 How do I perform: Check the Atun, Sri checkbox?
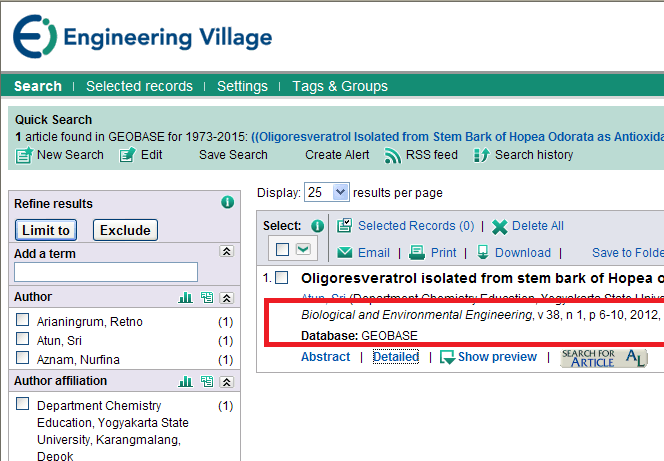click(22, 339)
